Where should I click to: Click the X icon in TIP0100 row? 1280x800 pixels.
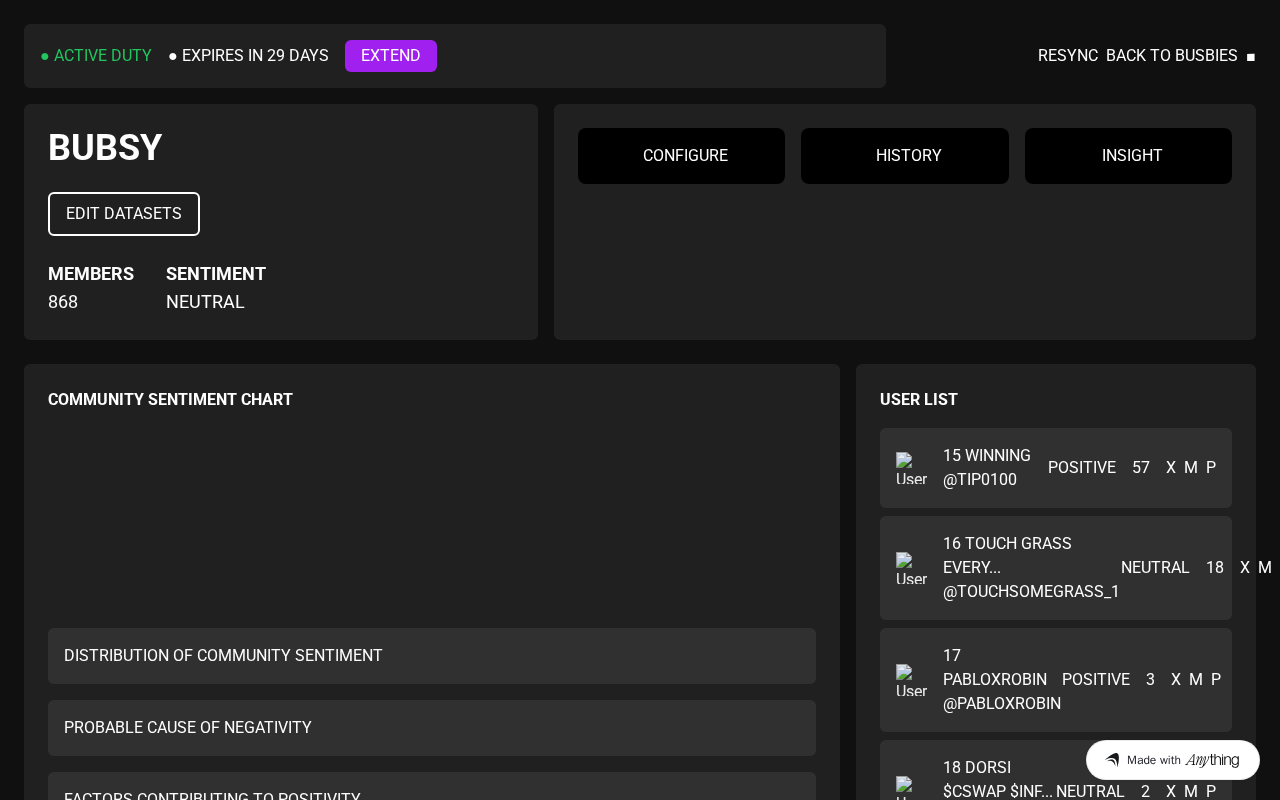click(x=1171, y=468)
